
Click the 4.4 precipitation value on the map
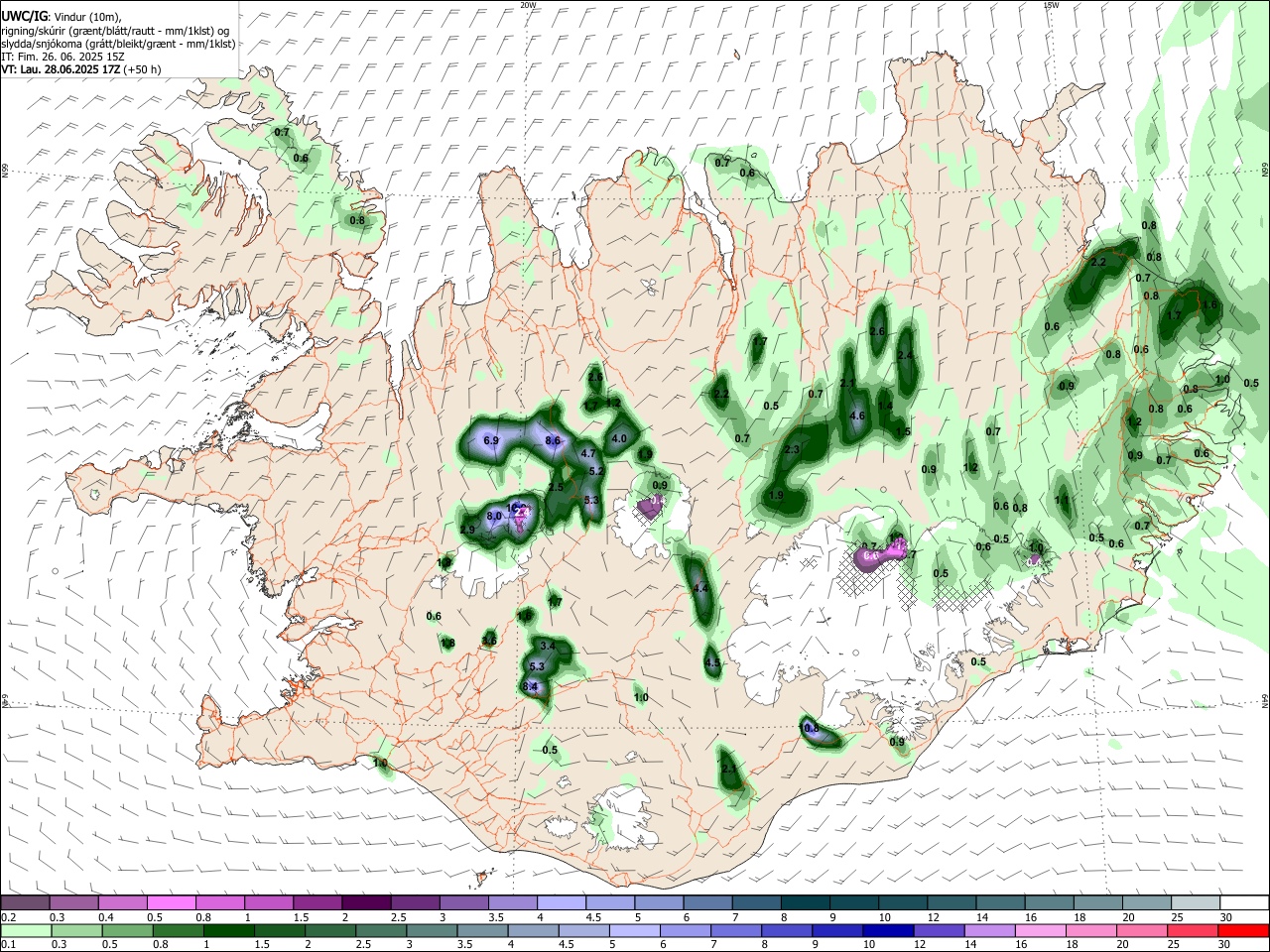700,588
